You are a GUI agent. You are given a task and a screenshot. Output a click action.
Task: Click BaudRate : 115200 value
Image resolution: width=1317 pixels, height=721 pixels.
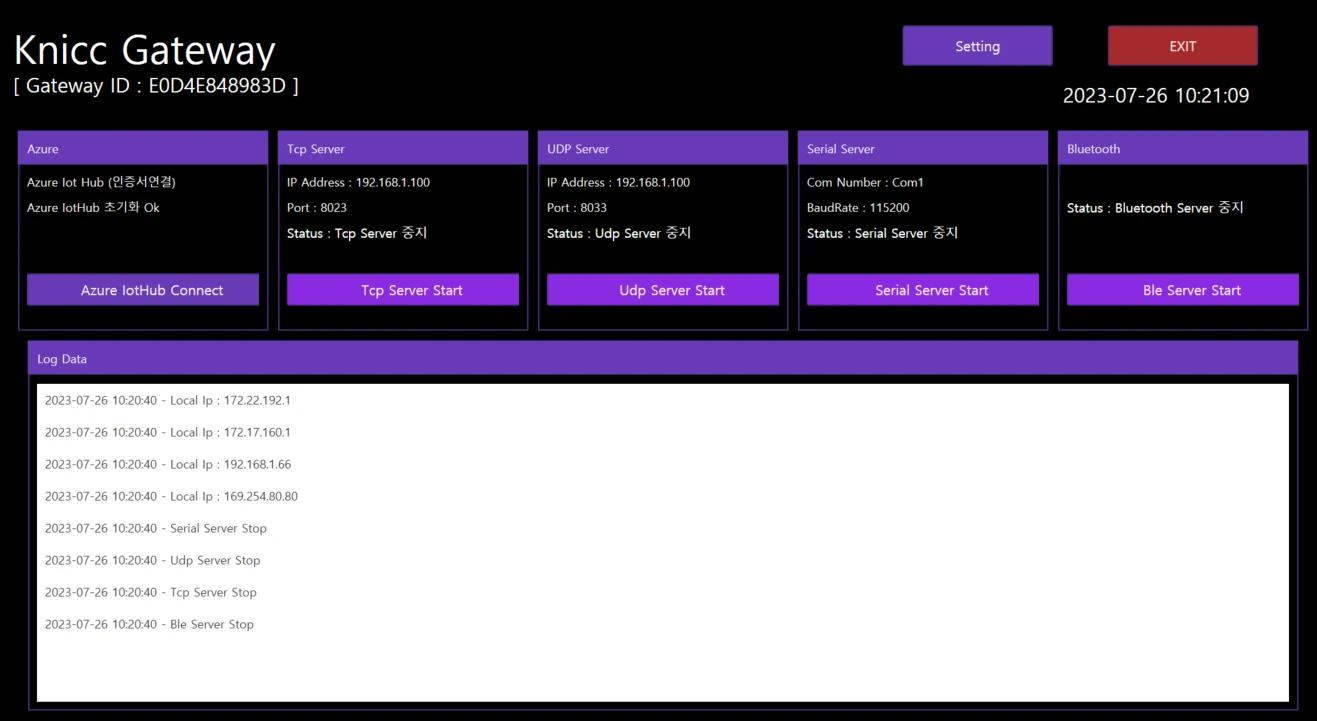pyautogui.click(x=858, y=207)
